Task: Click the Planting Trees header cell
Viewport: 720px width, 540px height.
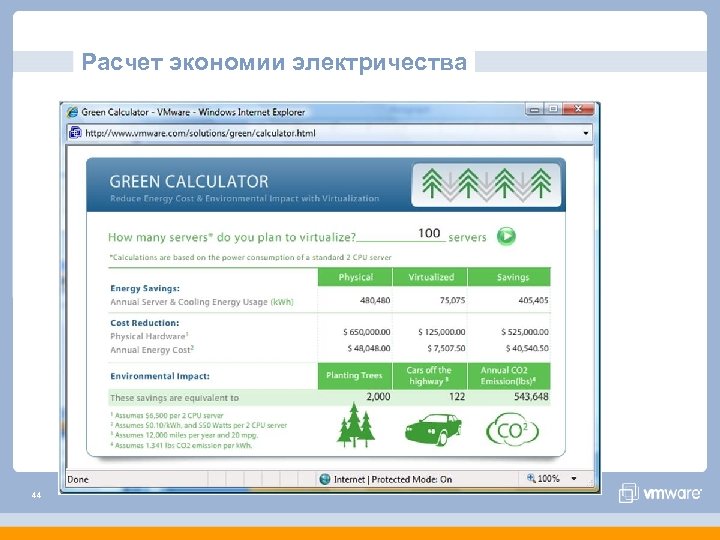Action: pos(354,376)
